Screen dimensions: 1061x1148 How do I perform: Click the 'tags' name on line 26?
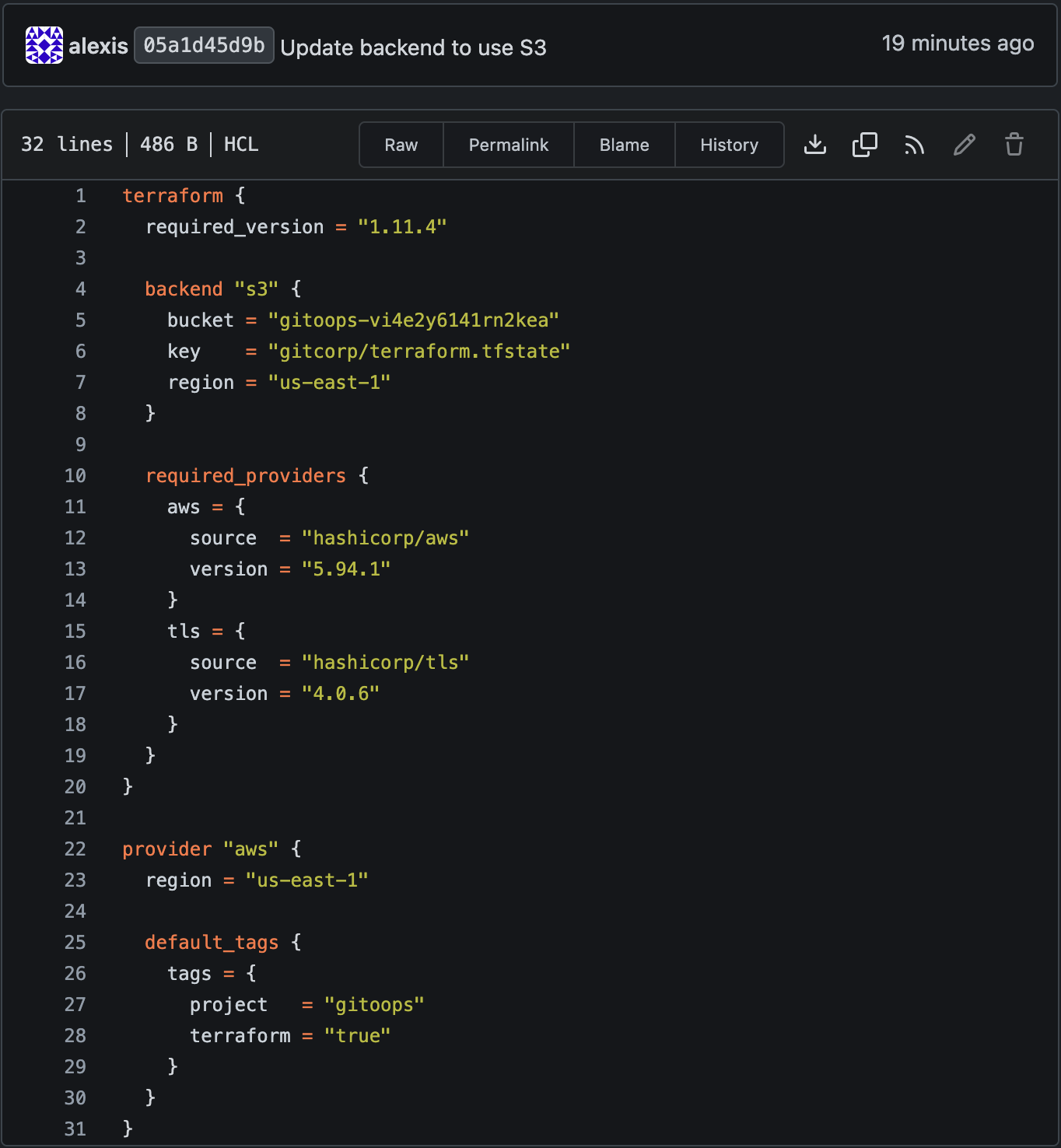coord(190,974)
